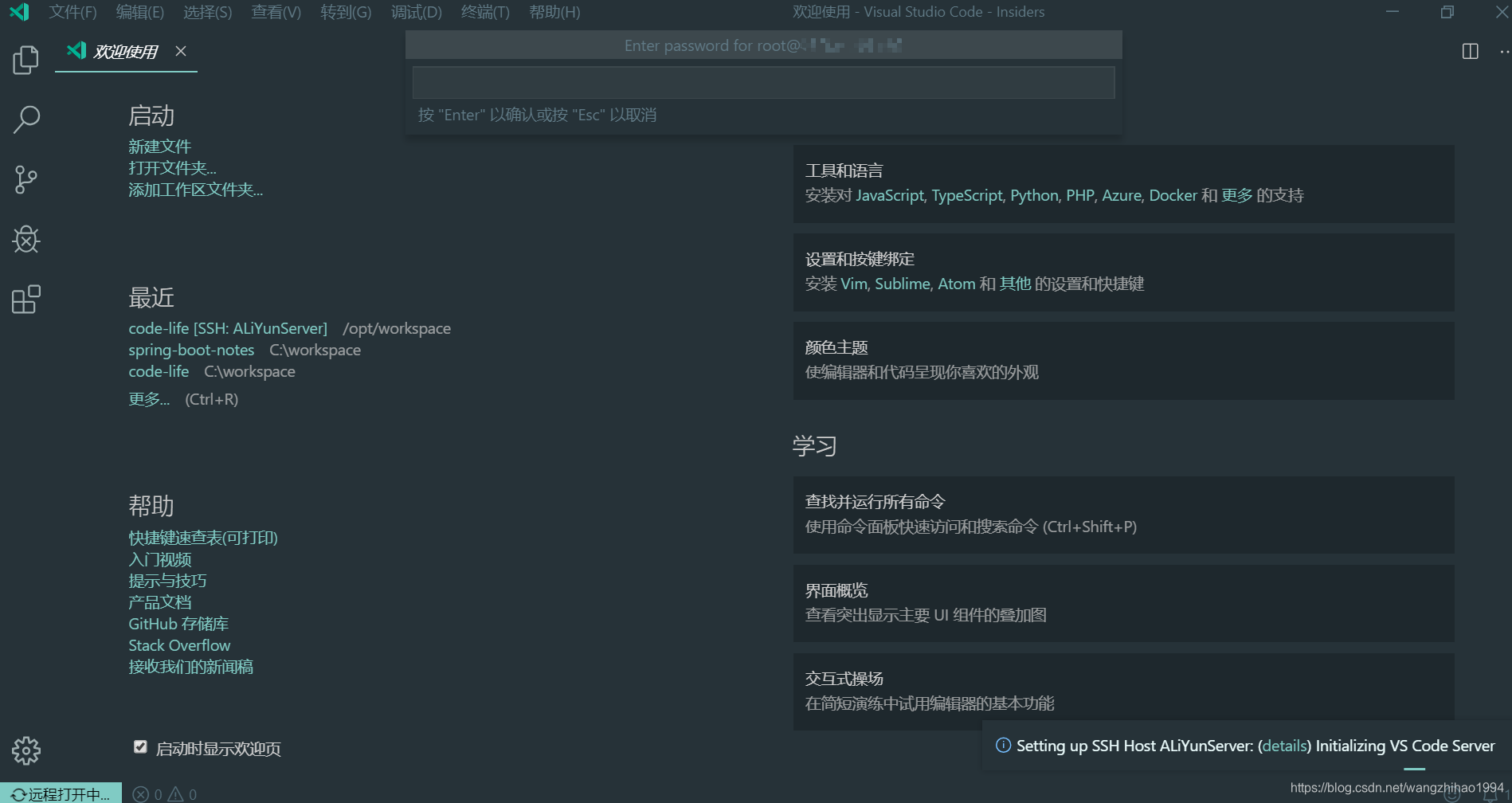Open 快捷键速查表(可打印) link

pos(203,538)
